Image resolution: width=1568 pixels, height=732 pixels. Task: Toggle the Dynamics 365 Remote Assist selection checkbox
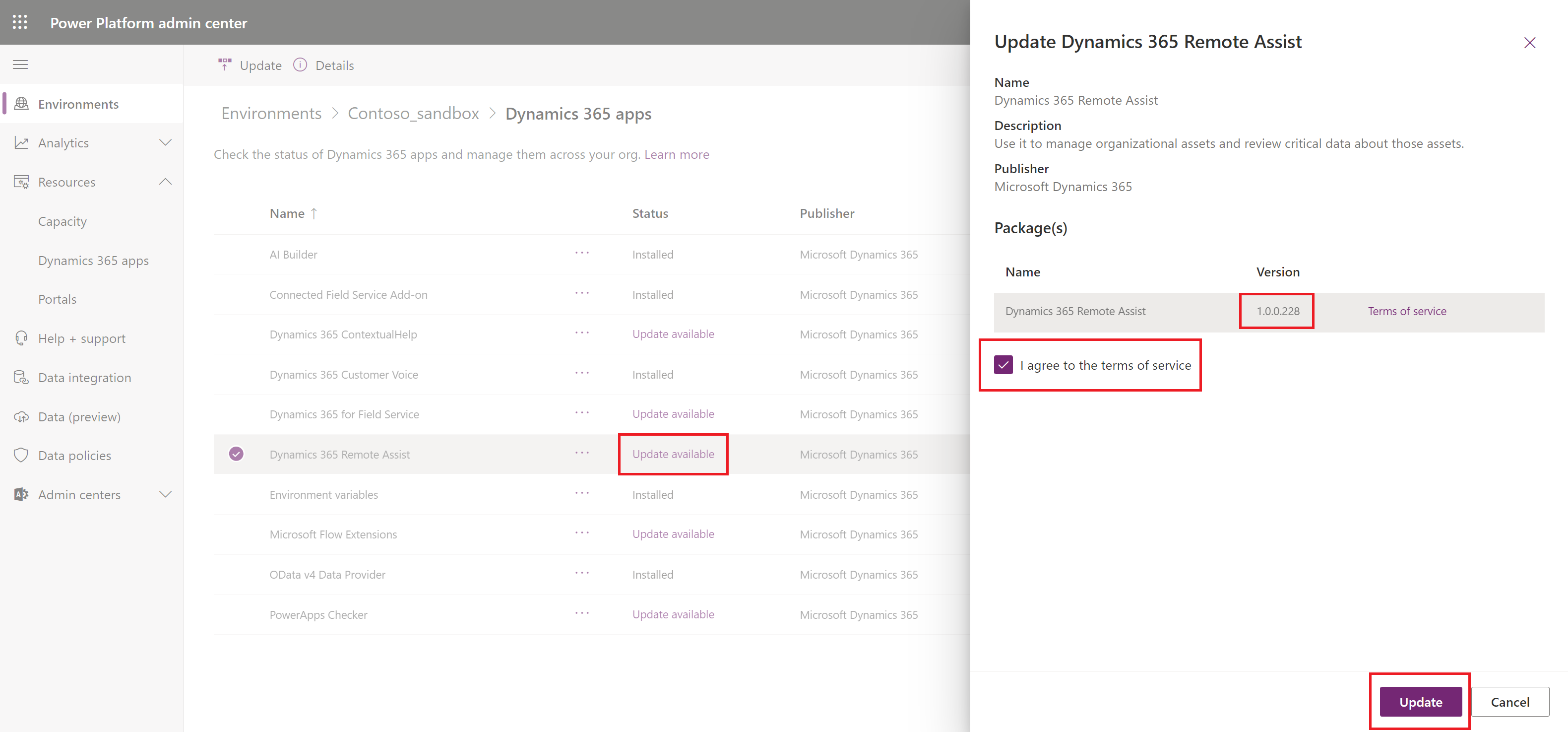(x=237, y=453)
